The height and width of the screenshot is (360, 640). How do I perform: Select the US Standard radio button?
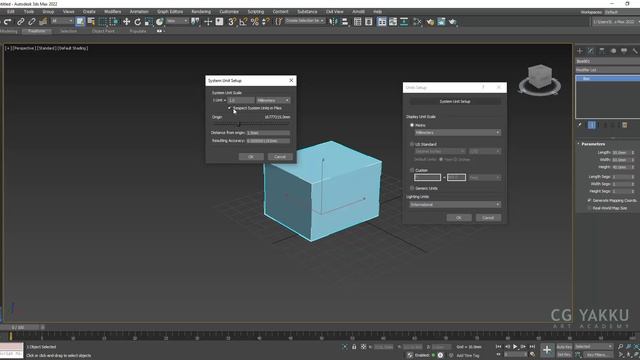pyautogui.click(x=412, y=144)
